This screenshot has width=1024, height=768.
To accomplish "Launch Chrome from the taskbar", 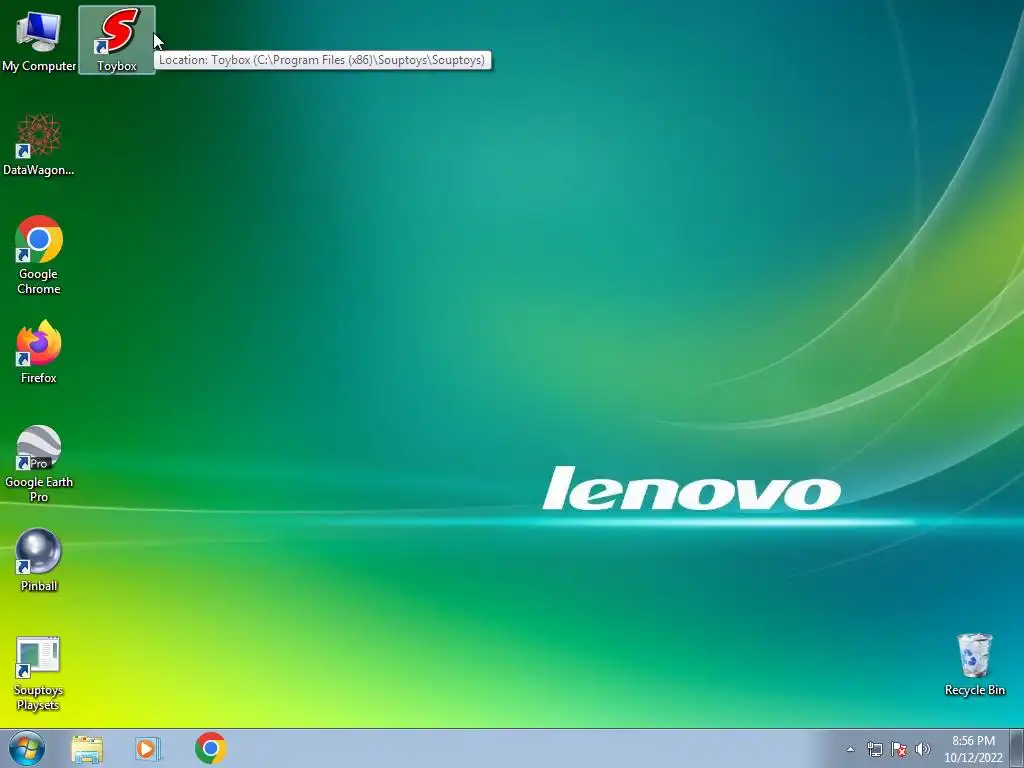I will 210,748.
